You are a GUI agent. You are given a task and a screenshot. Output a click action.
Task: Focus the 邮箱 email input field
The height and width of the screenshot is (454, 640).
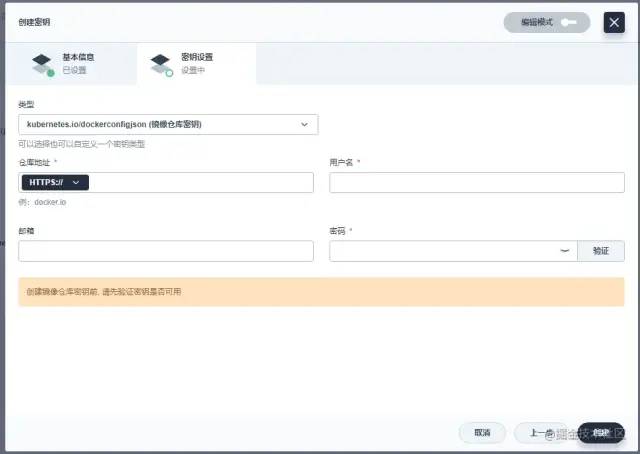tap(166, 251)
